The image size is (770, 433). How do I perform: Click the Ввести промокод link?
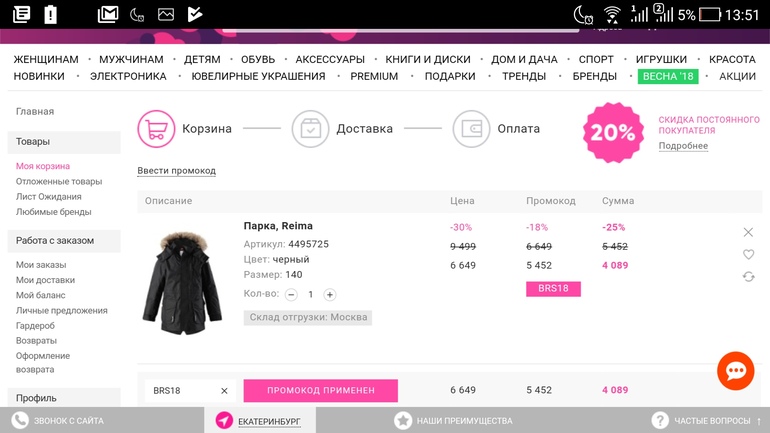point(176,171)
